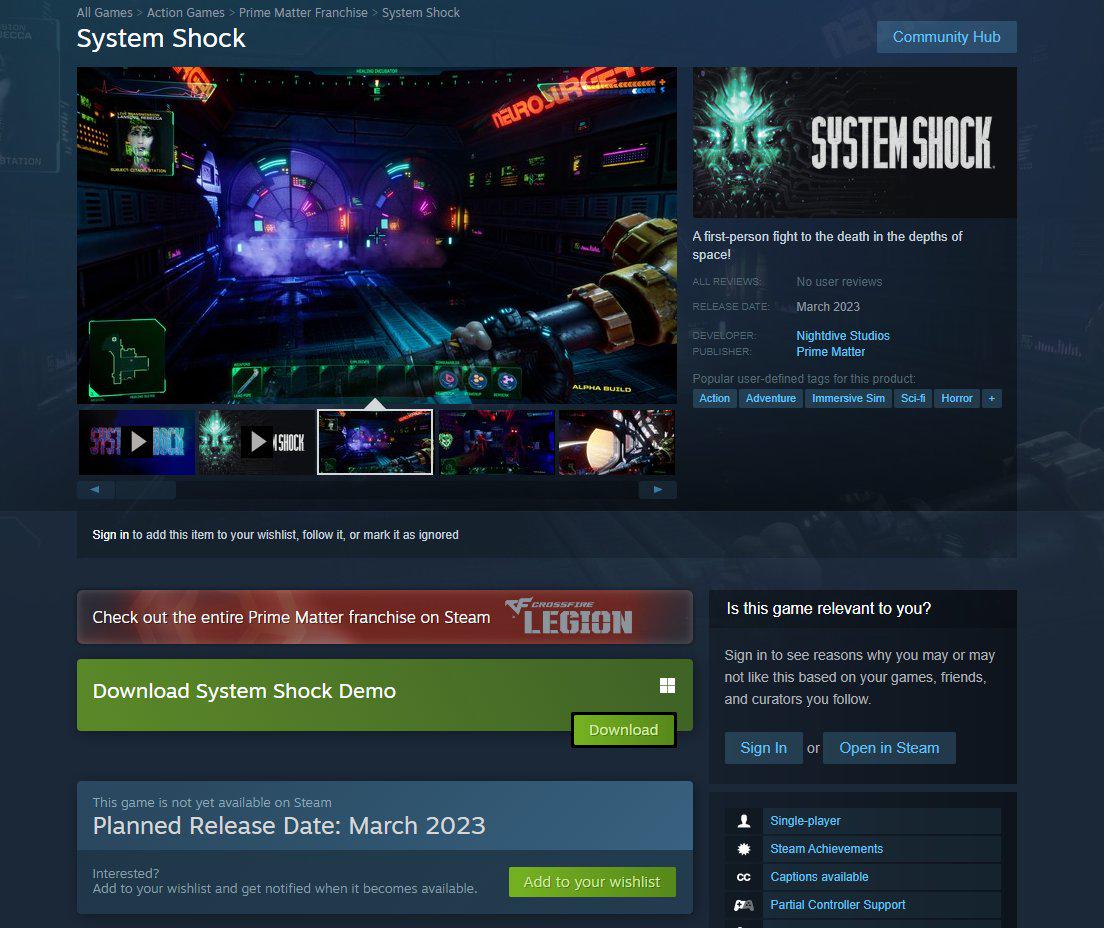1104x928 pixels.
Task: Play the first System Shock trailer thumbnail
Action: (137, 442)
